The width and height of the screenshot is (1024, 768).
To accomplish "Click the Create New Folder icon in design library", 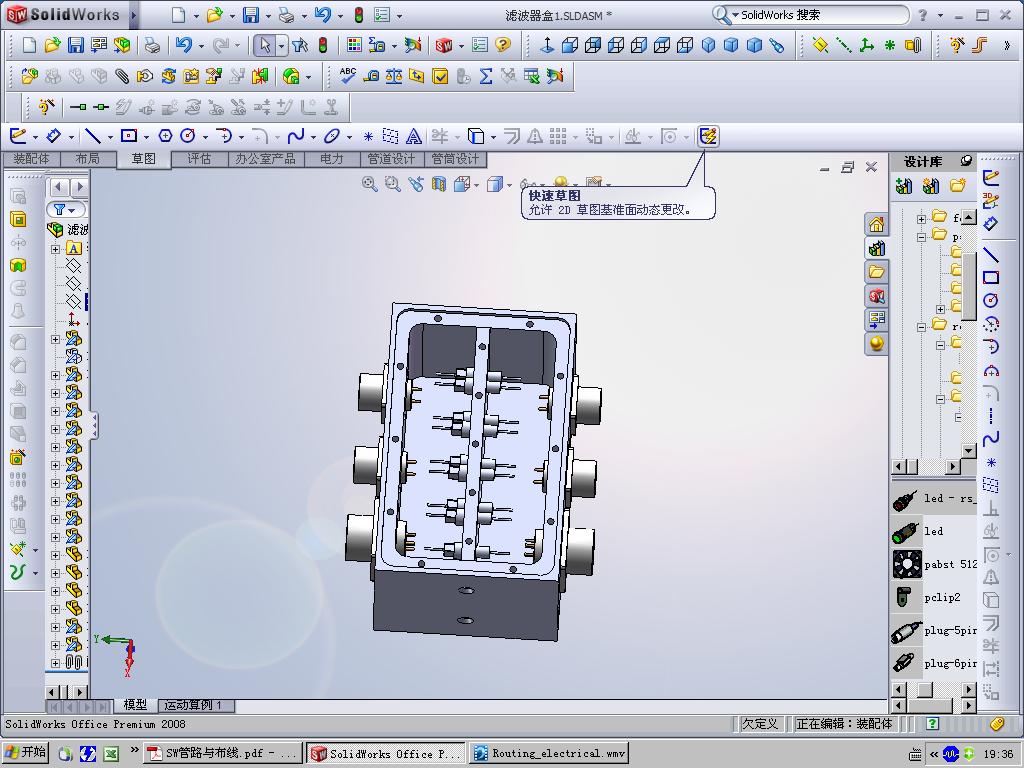I will (957, 186).
